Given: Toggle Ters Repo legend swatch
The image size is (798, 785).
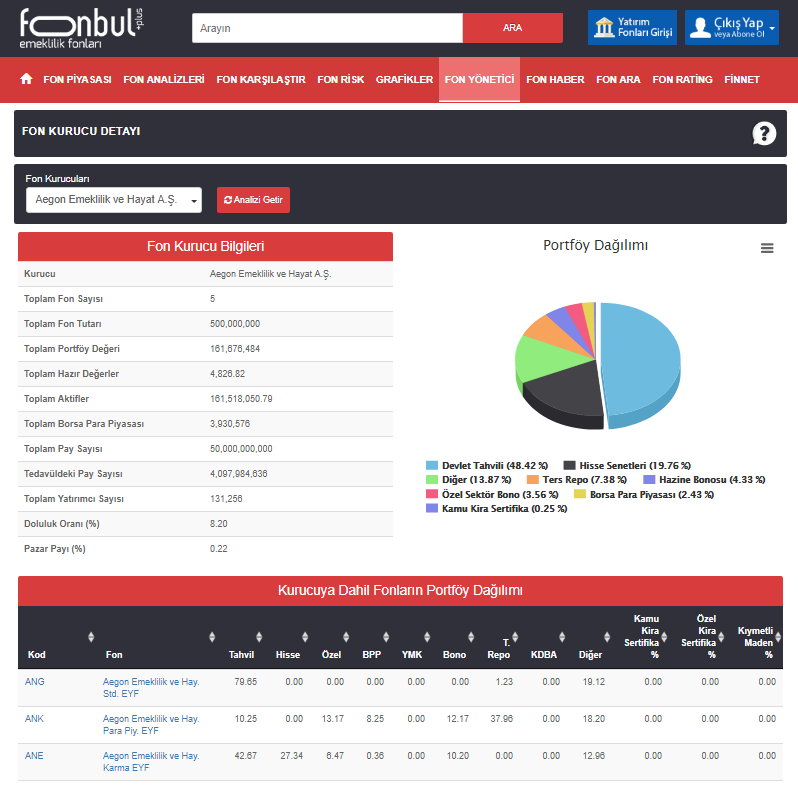Looking at the screenshot, I should (x=533, y=480).
